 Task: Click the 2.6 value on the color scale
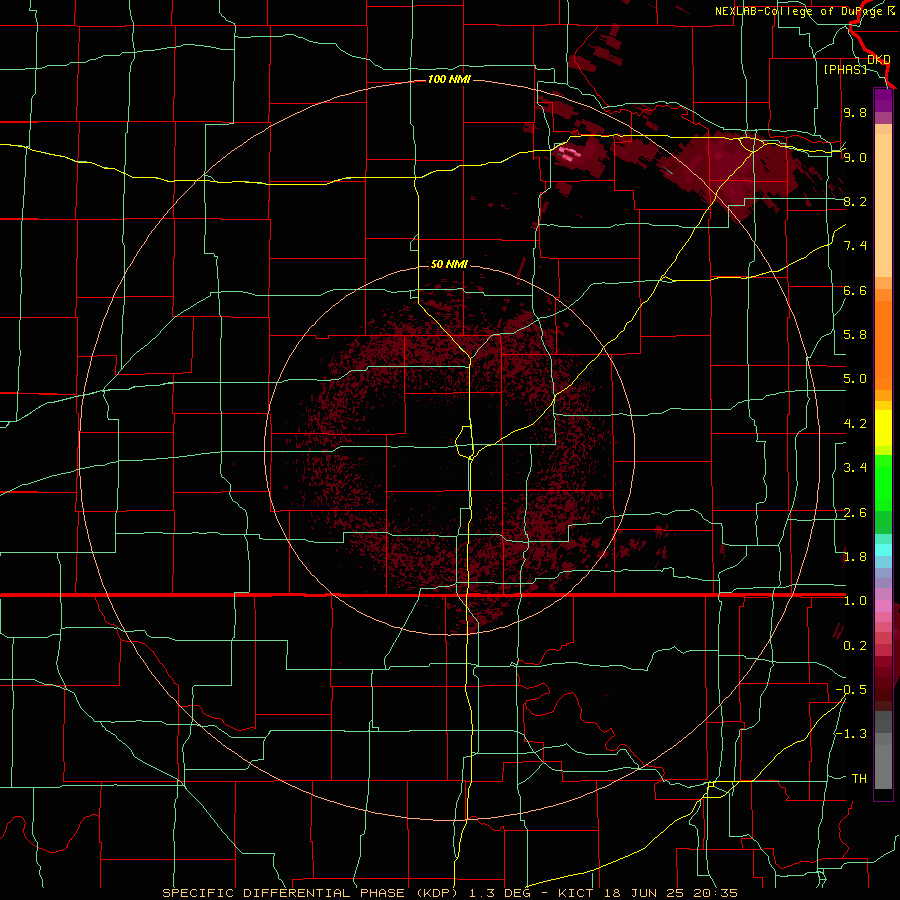click(855, 513)
